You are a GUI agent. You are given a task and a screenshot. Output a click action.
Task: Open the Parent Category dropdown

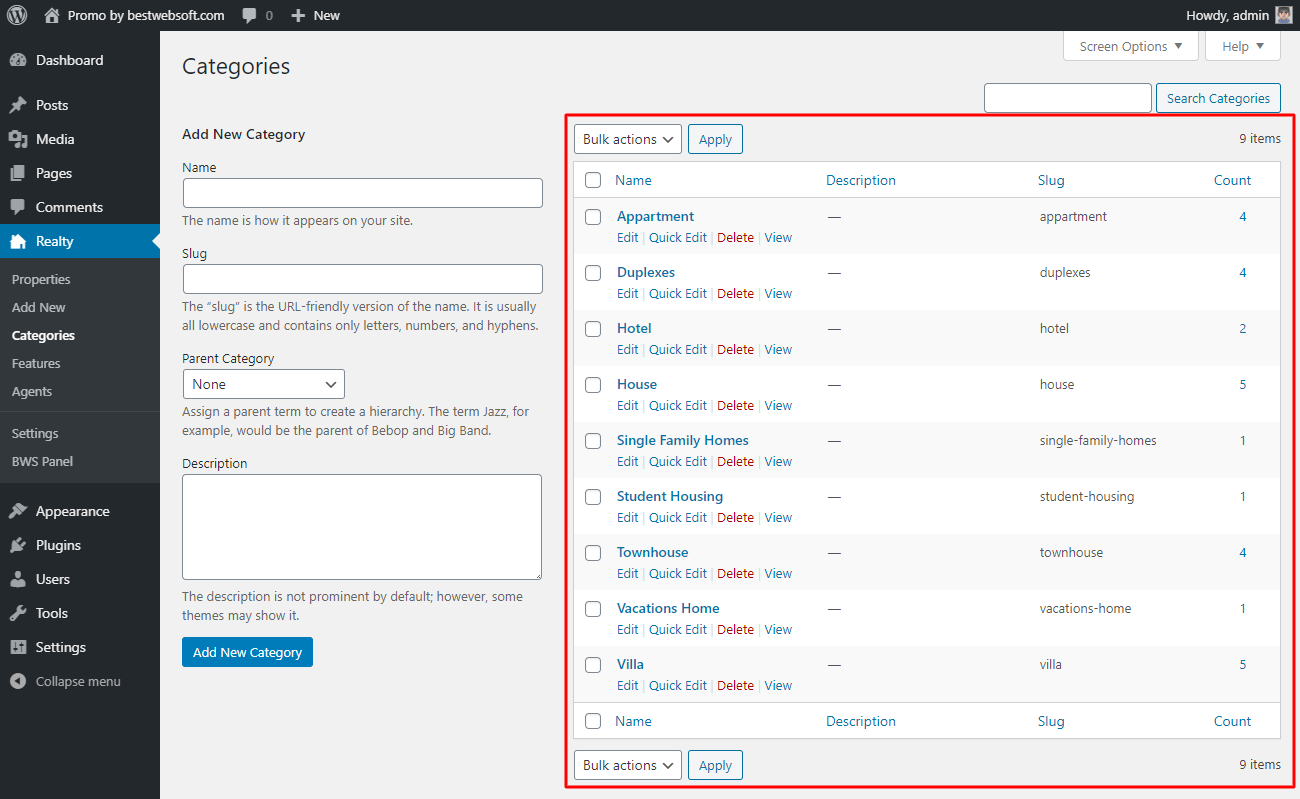(x=264, y=384)
